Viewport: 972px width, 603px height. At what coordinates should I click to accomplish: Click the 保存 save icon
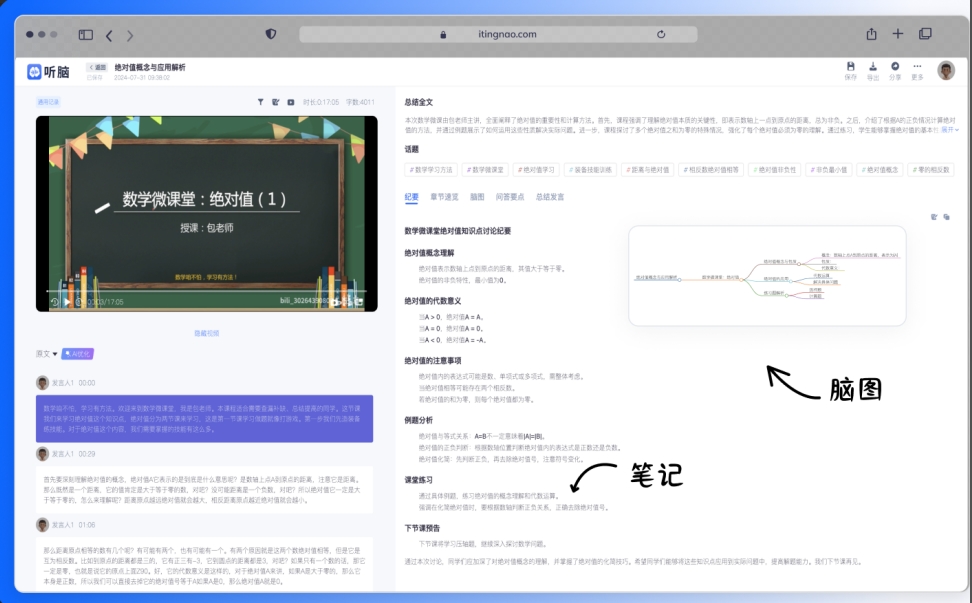[851, 69]
